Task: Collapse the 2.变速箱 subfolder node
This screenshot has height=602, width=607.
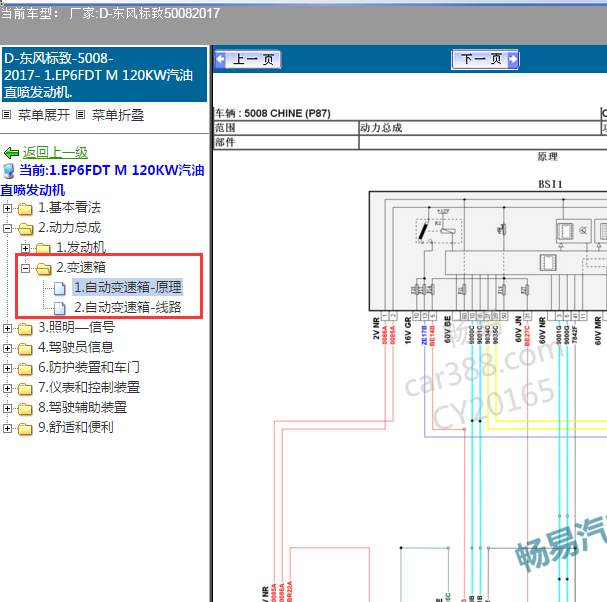Action: coord(25,268)
